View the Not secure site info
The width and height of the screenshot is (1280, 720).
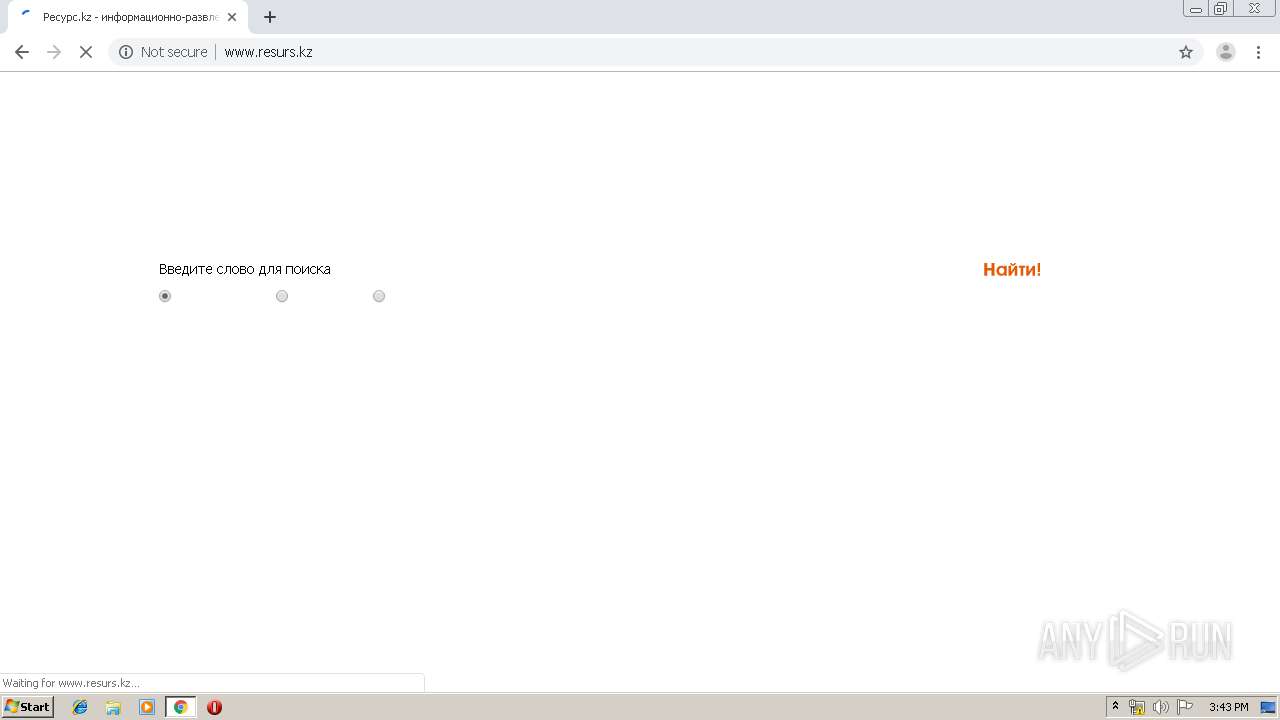pyautogui.click(x=163, y=52)
